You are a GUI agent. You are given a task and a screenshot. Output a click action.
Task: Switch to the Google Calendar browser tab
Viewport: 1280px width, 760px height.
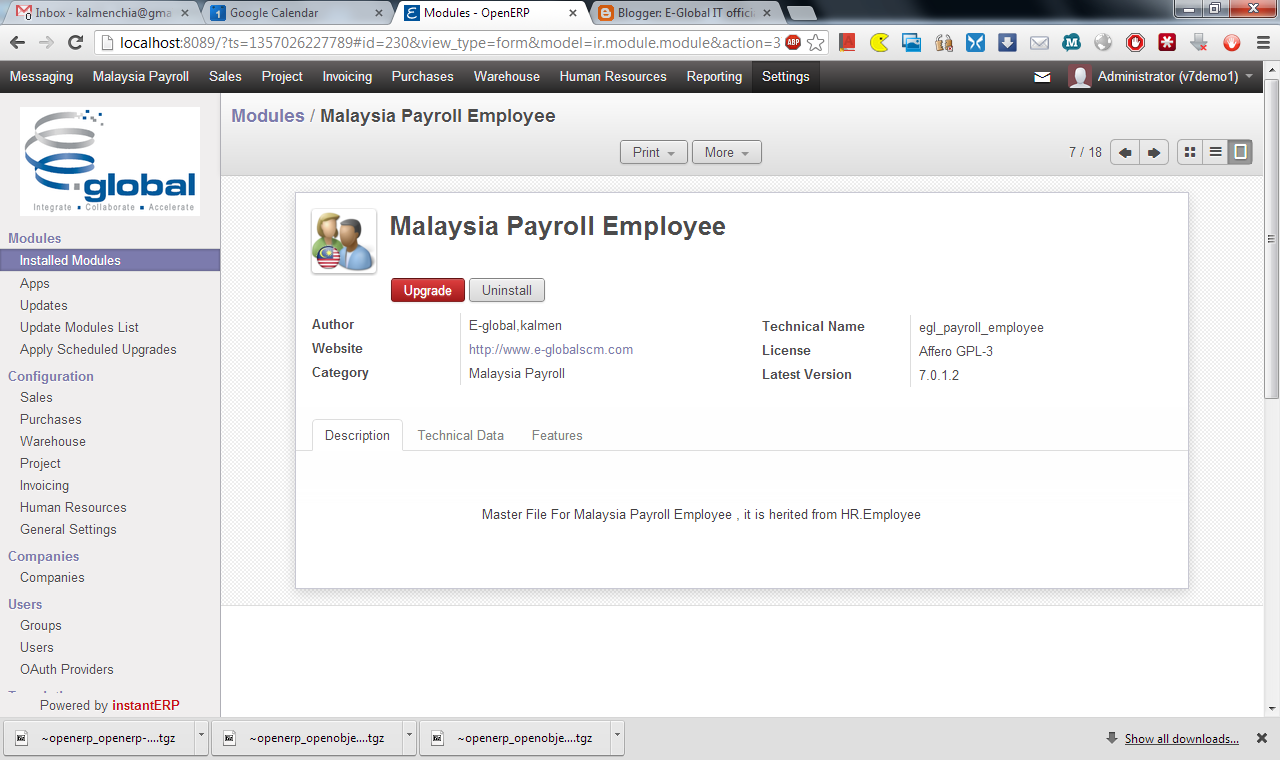295,13
